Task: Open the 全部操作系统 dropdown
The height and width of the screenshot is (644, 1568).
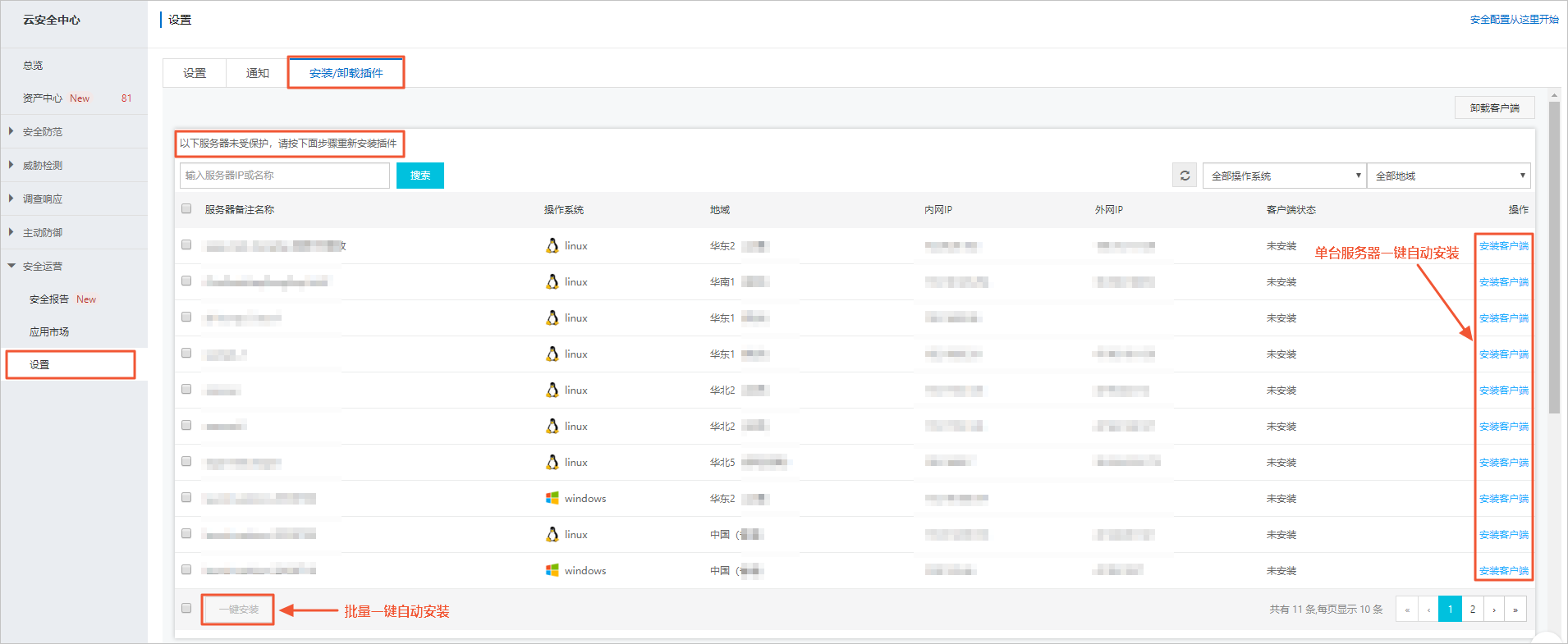Action: 1284,176
